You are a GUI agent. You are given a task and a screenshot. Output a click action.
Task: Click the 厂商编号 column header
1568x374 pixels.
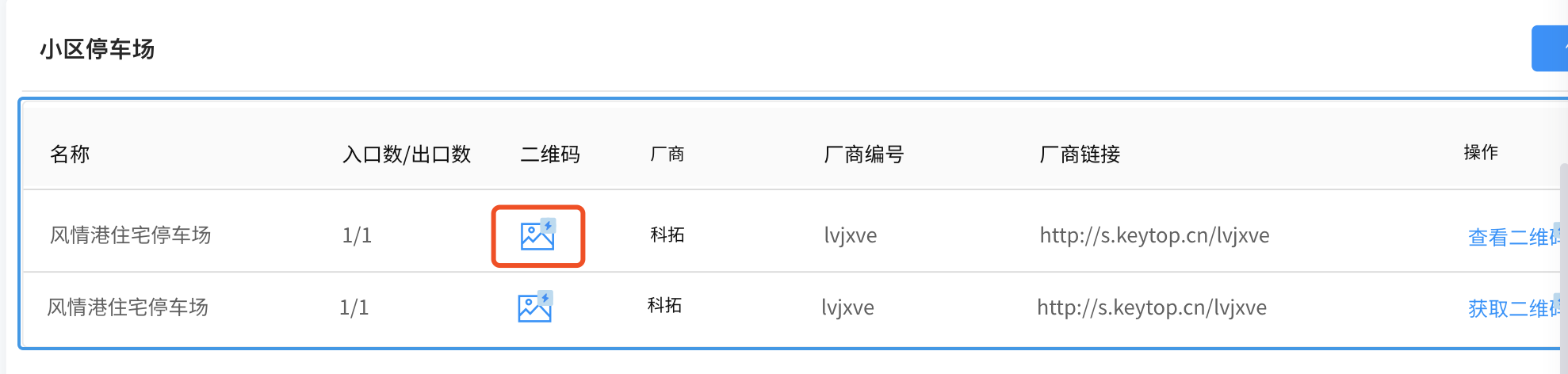(x=864, y=154)
